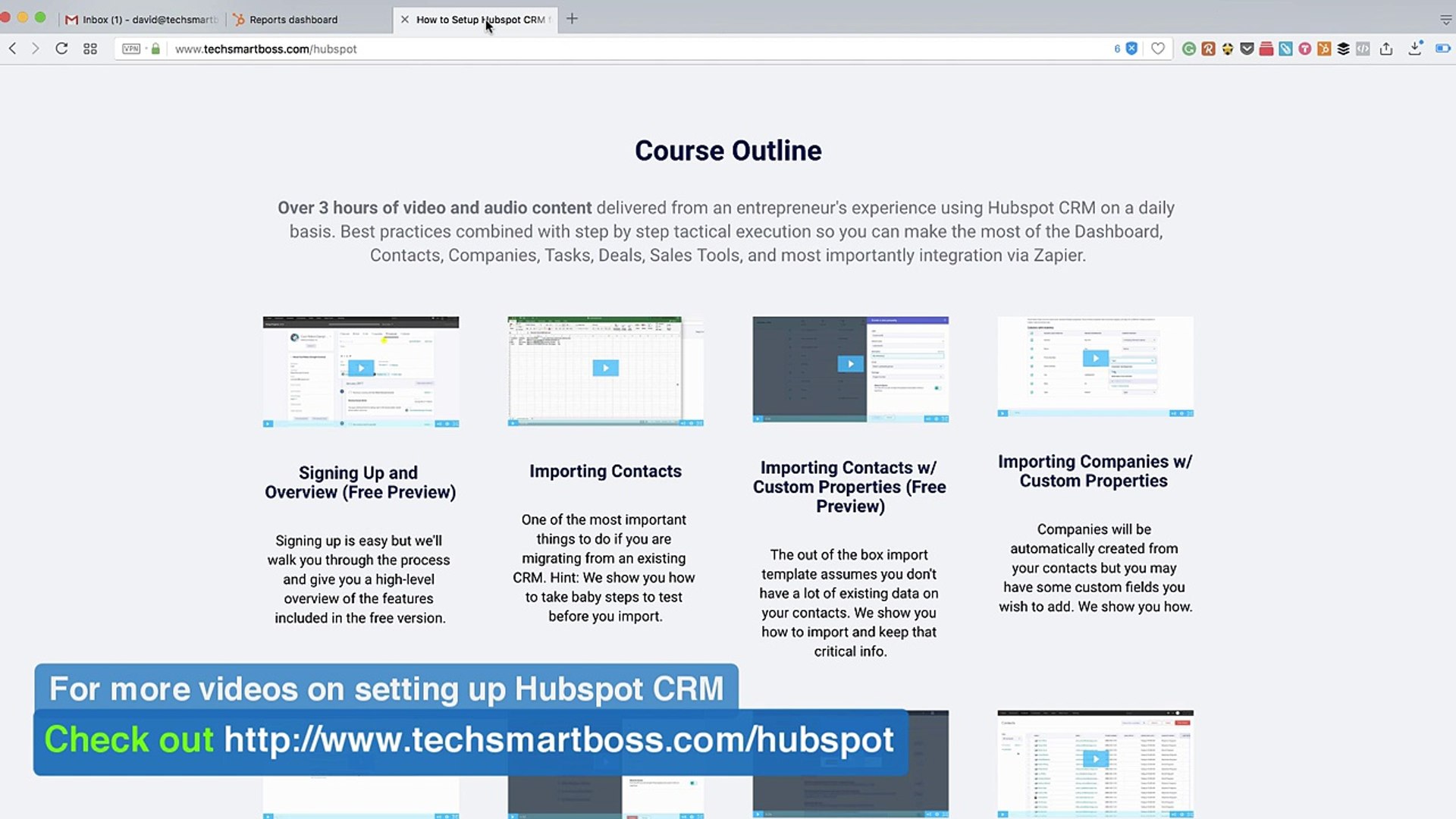Open the Speed Dial grid
The image size is (1456, 819).
90,49
